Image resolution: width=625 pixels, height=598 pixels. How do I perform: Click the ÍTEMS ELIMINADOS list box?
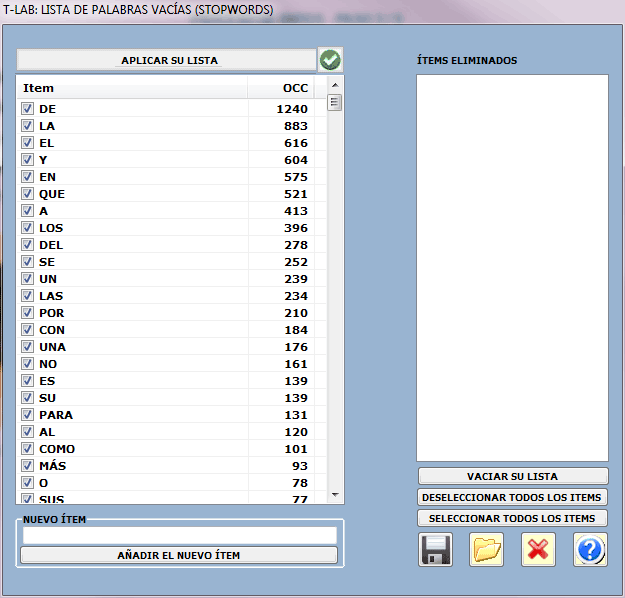(513, 268)
